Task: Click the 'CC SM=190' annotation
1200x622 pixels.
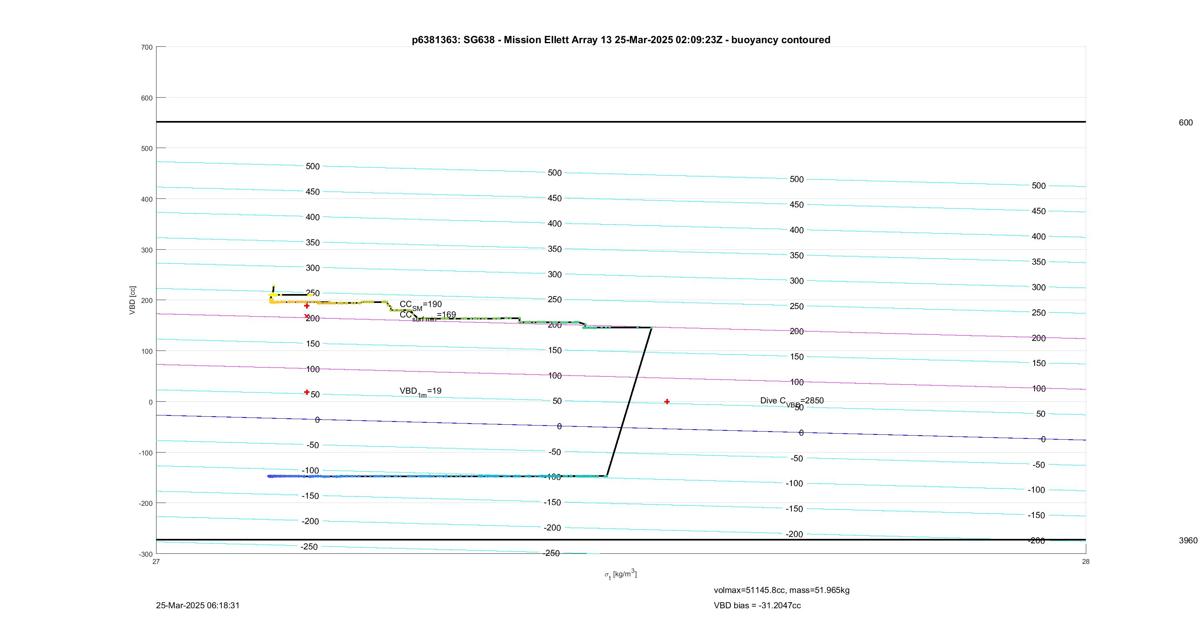Action: [x=421, y=304]
